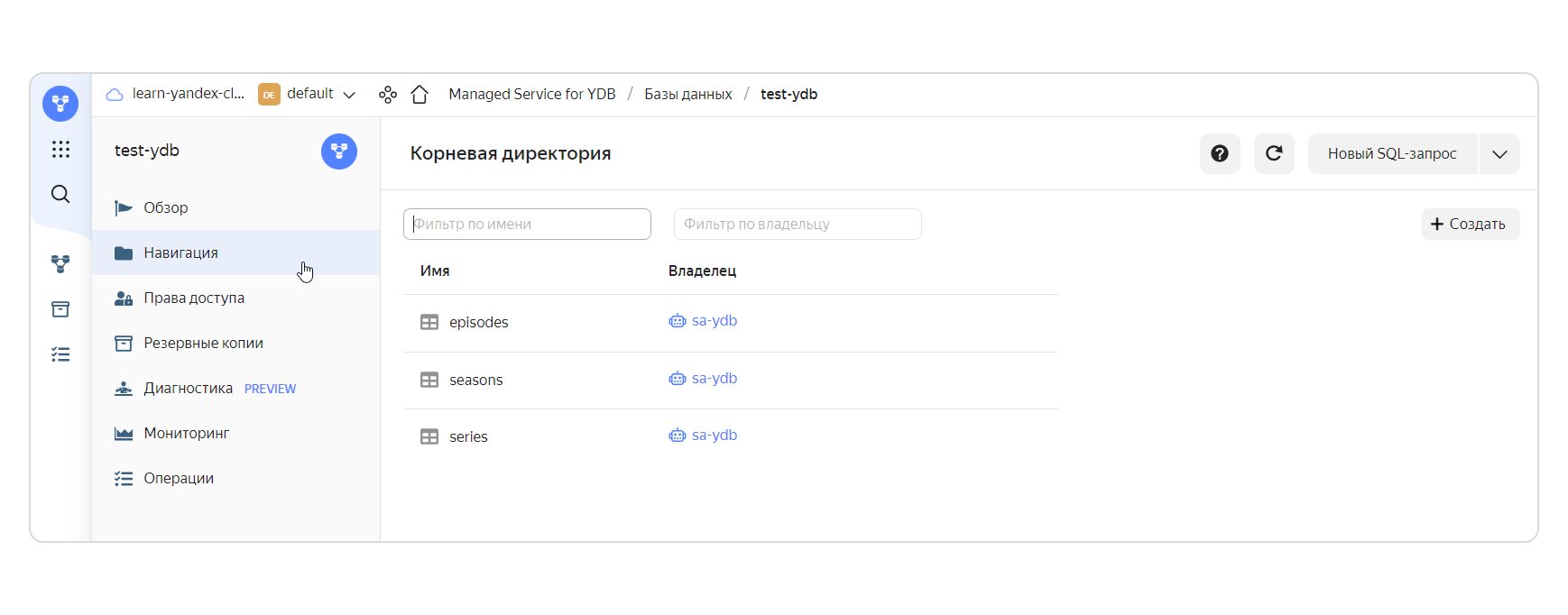Open the default folder dropdown chevron

(349, 95)
